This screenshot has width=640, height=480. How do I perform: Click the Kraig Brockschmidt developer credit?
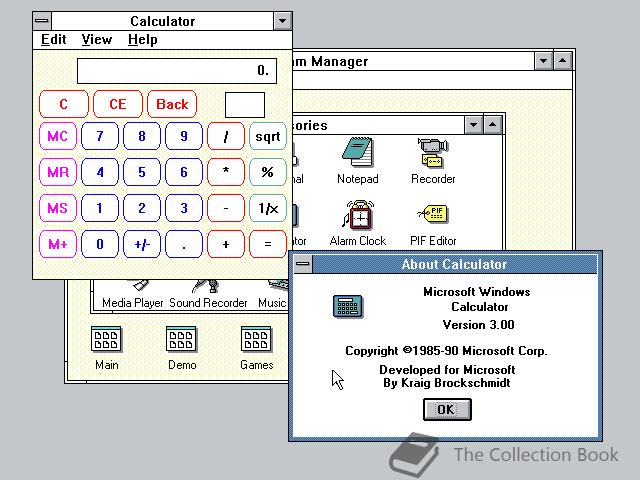pos(447,383)
